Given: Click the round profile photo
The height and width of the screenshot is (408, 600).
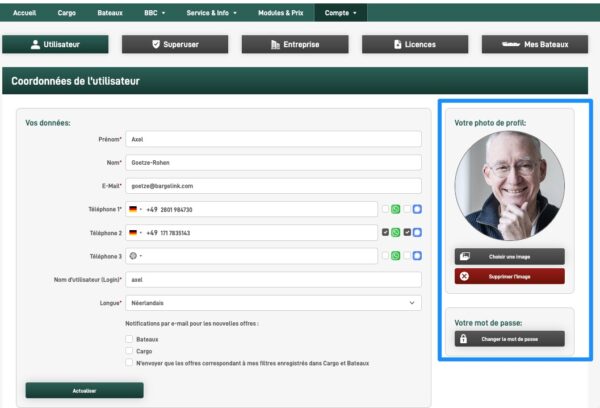Looking at the screenshot, I should pyautogui.click(x=510, y=186).
